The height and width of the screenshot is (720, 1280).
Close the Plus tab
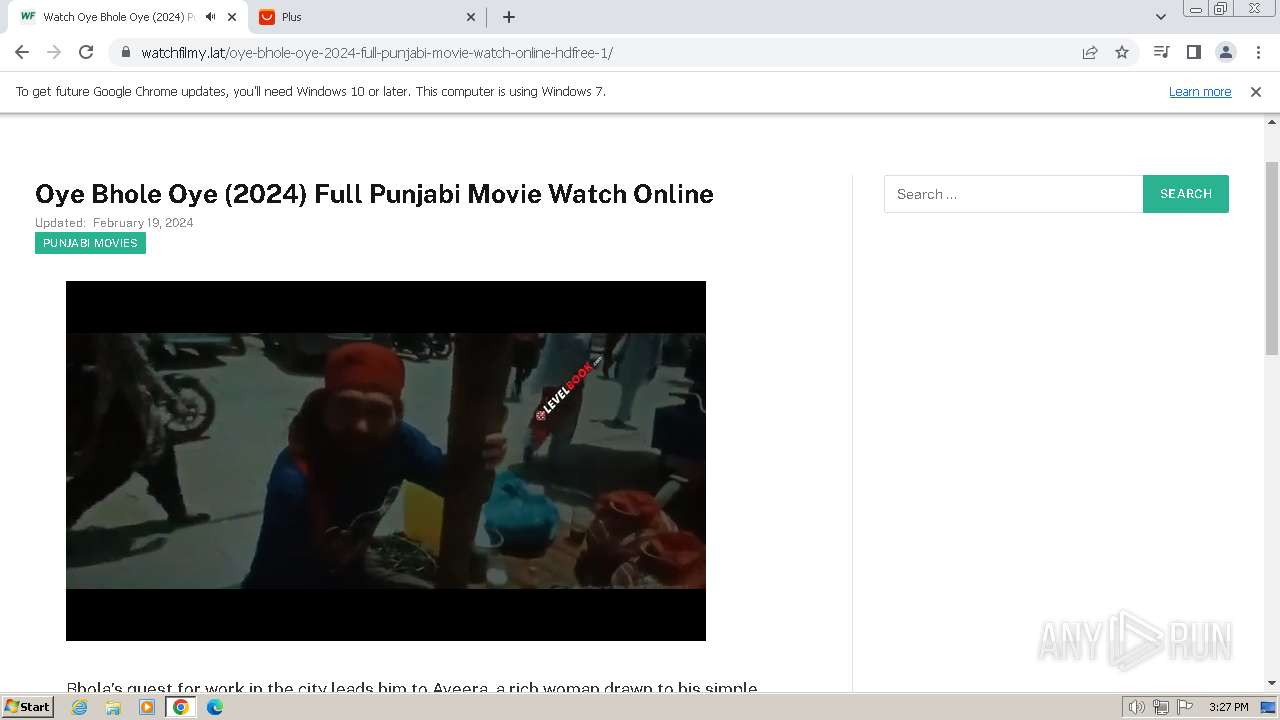tap(472, 17)
